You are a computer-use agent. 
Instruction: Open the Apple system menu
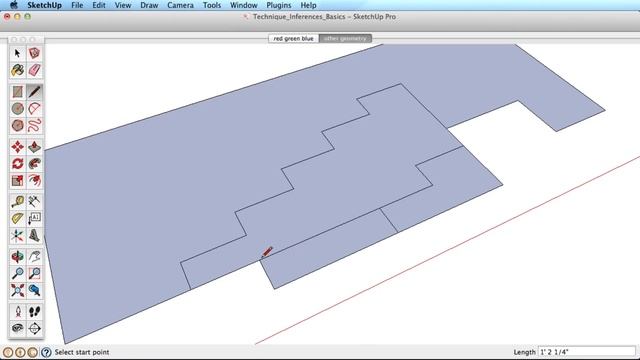13,5
